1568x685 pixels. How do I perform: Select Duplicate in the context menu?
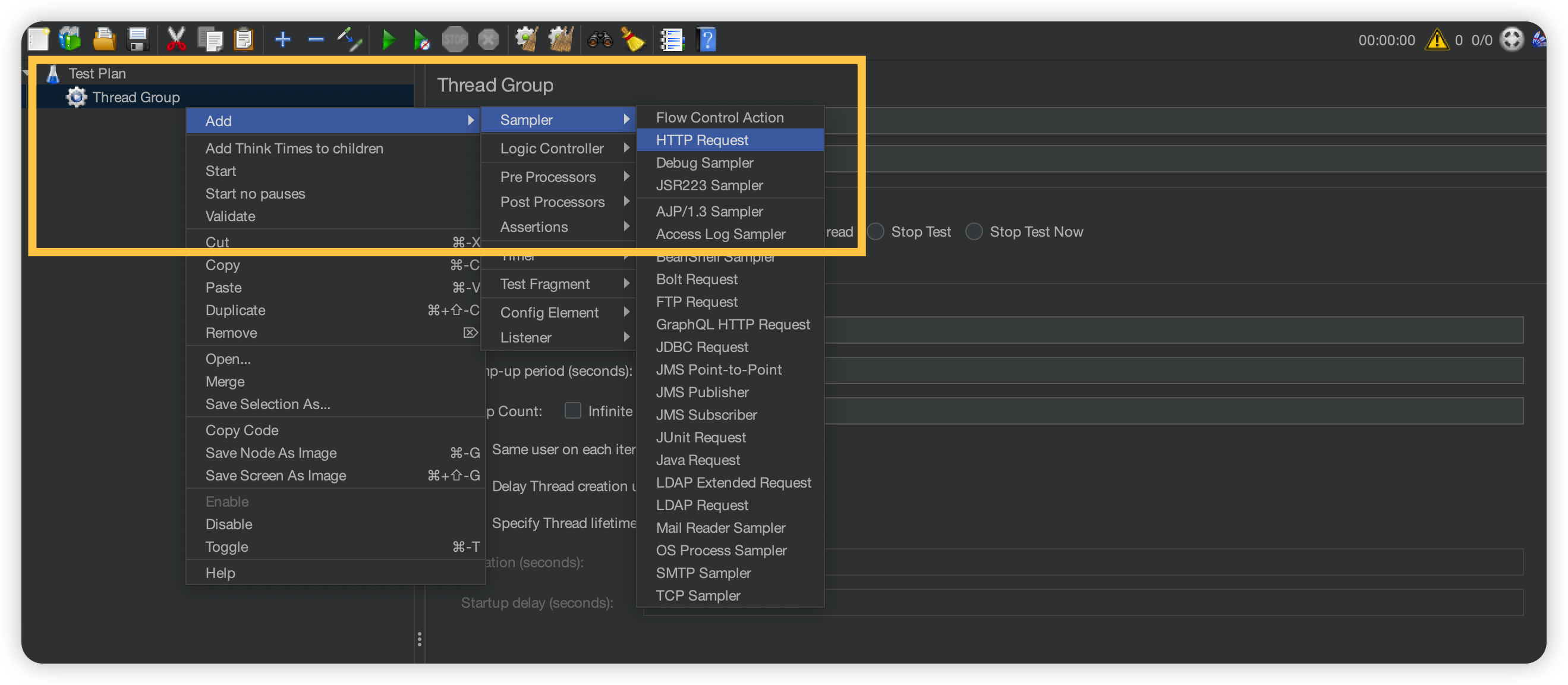click(x=235, y=310)
